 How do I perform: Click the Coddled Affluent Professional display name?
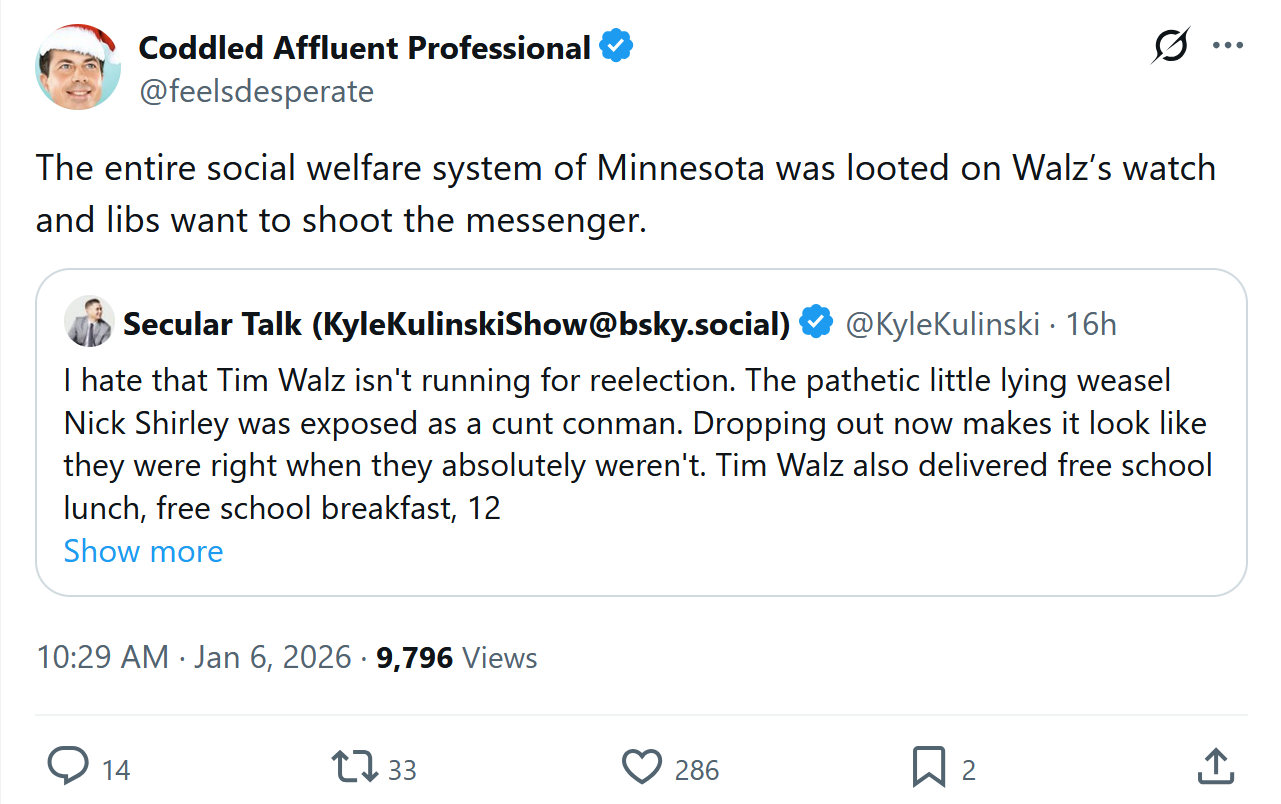pyautogui.click(x=364, y=47)
